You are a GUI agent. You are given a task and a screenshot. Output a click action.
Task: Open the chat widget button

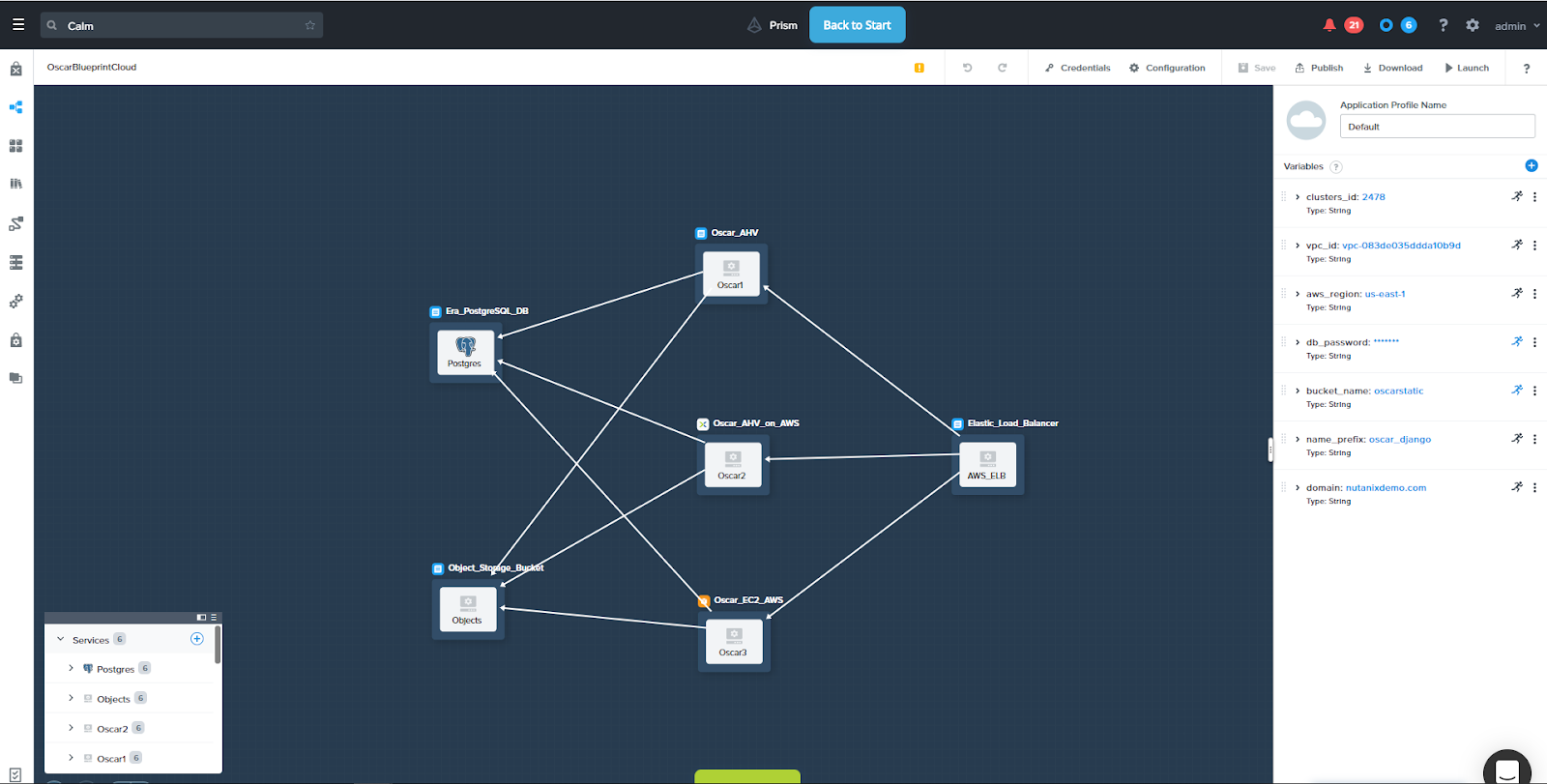tap(1506, 769)
